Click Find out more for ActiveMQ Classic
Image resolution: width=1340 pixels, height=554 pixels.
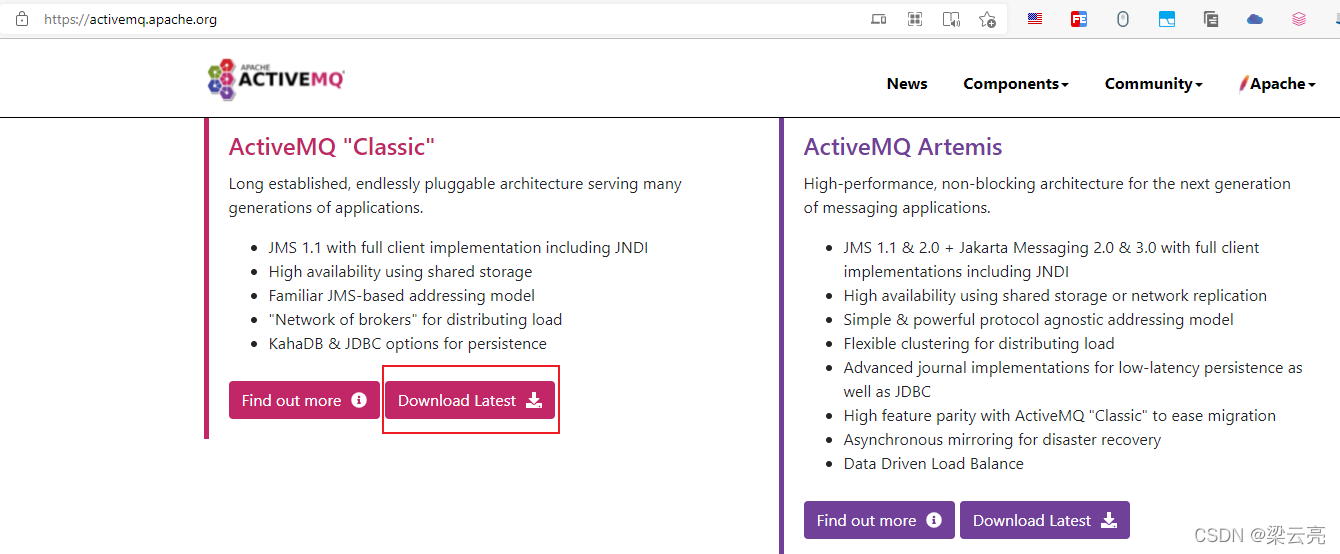coord(304,400)
